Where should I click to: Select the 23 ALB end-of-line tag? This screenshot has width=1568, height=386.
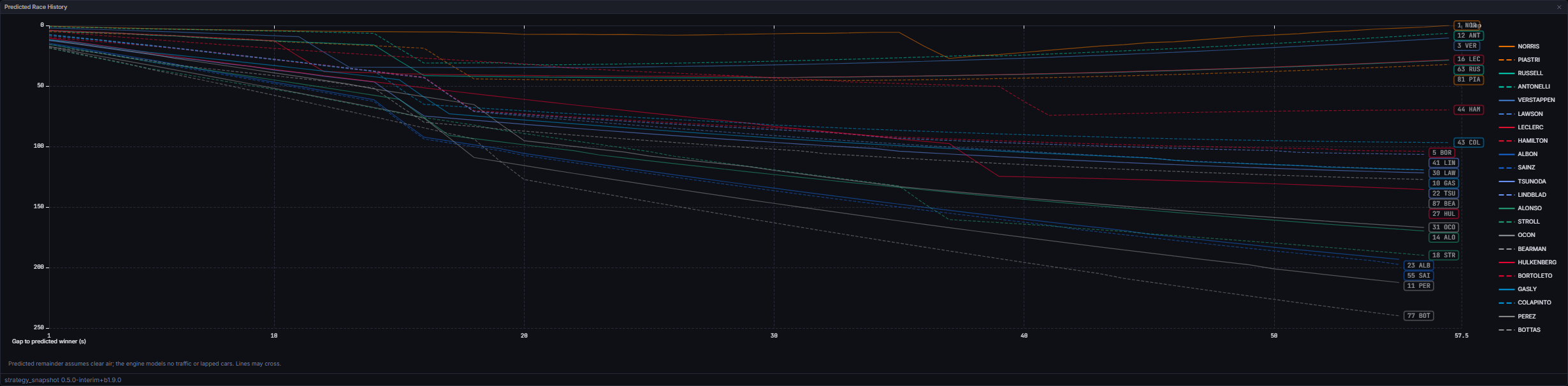(1419, 266)
